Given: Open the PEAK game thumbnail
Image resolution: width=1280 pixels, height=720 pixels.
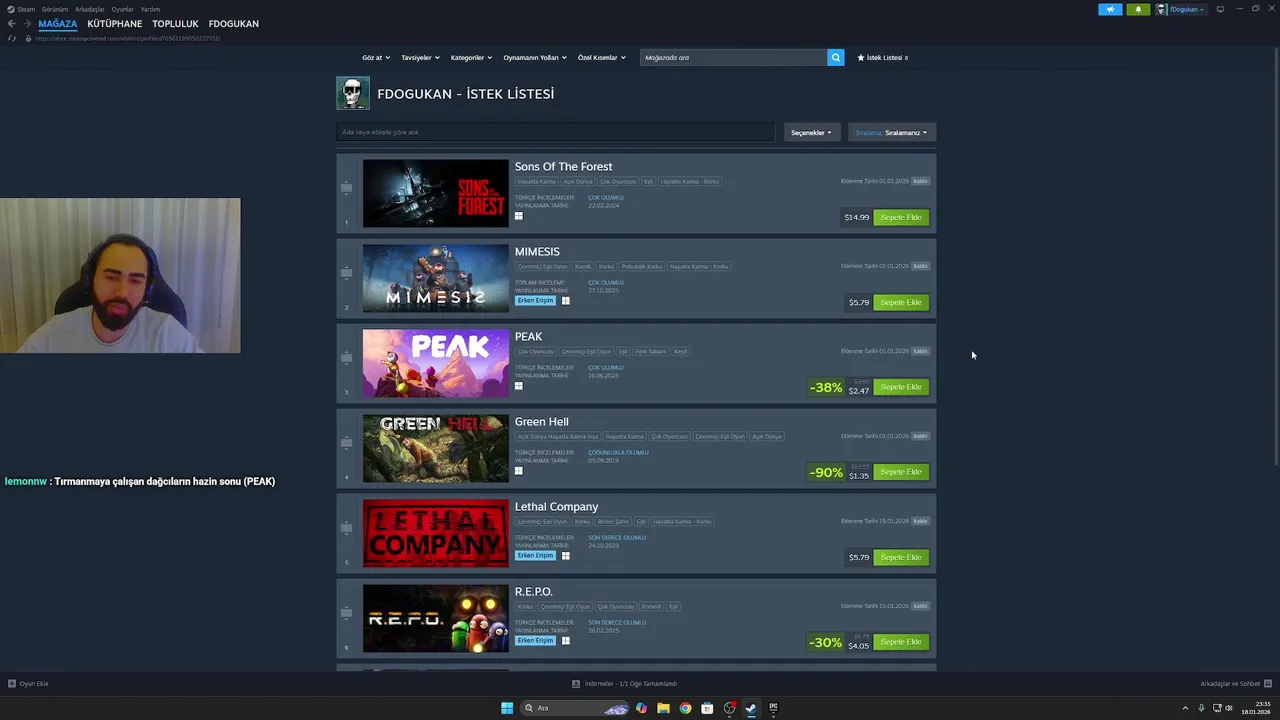Looking at the screenshot, I should tap(435, 363).
